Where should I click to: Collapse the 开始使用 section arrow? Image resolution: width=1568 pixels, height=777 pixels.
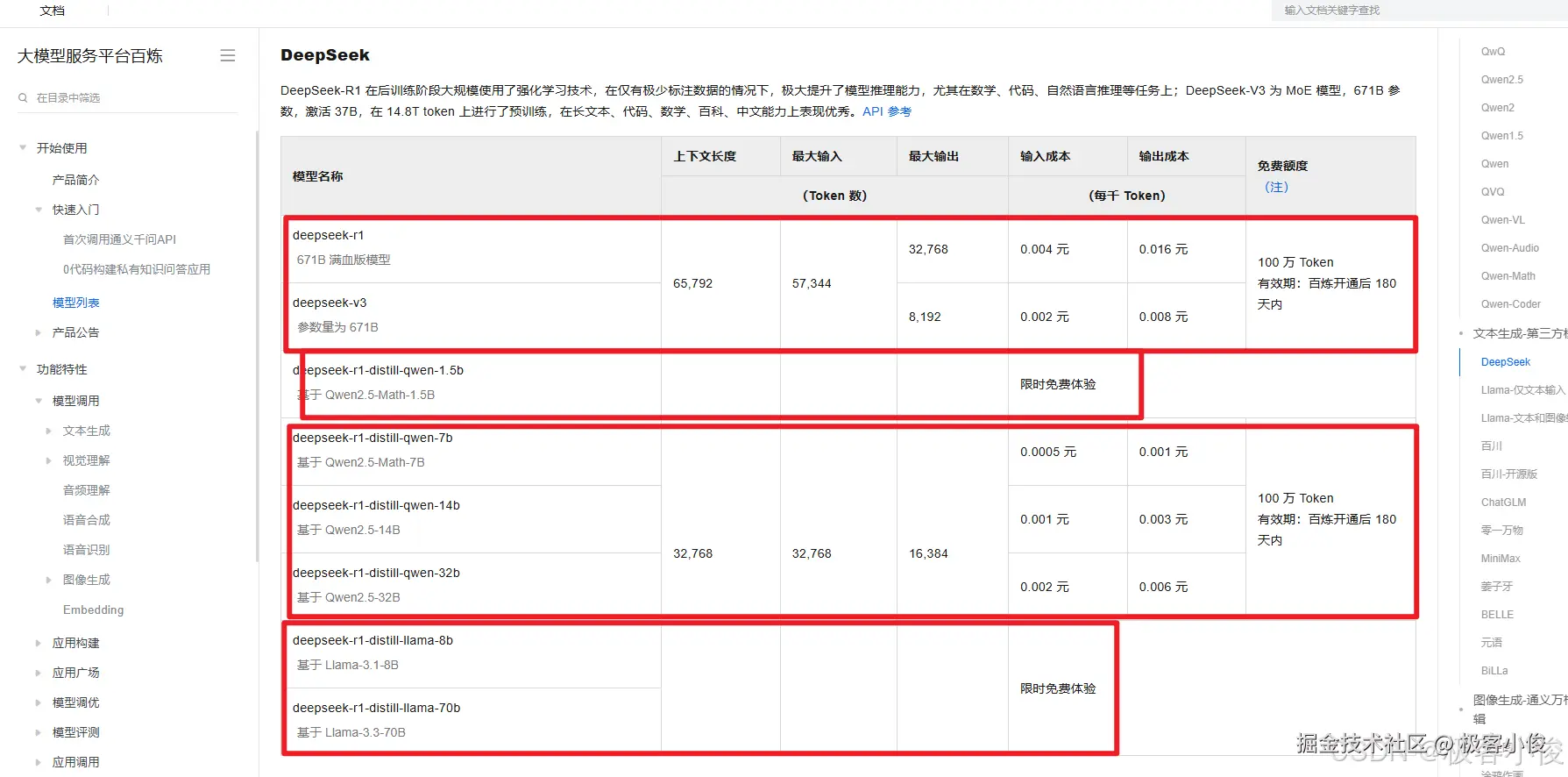[x=23, y=147]
